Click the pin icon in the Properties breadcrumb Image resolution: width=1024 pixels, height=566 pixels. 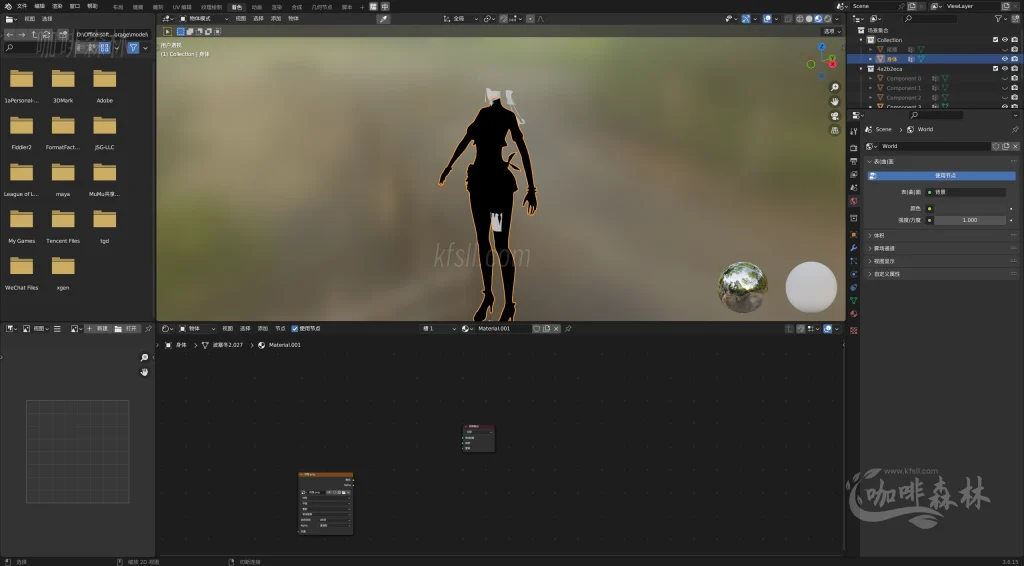click(1014, 129)
